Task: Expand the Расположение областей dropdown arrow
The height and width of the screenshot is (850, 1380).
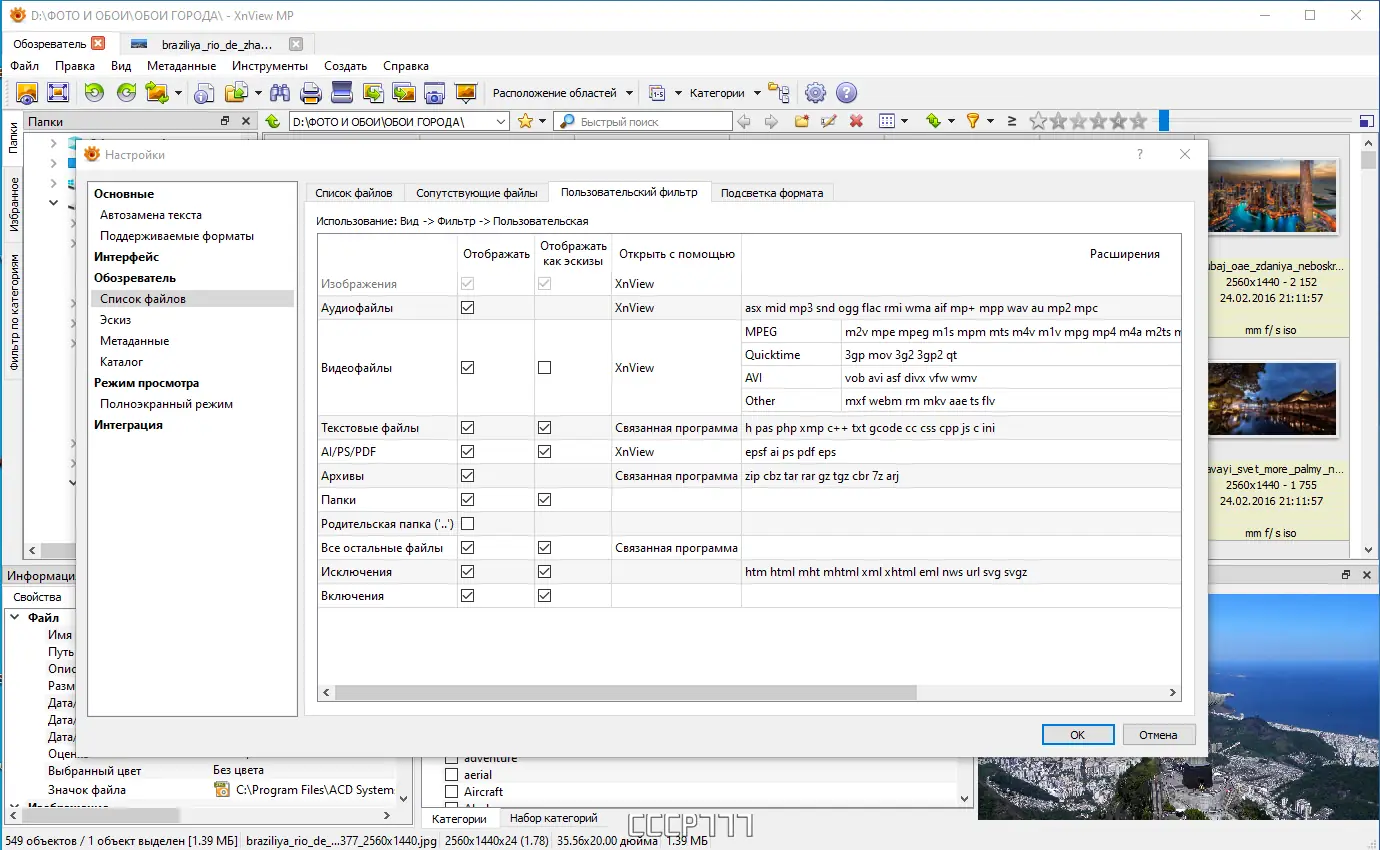Action: (629, 93)
